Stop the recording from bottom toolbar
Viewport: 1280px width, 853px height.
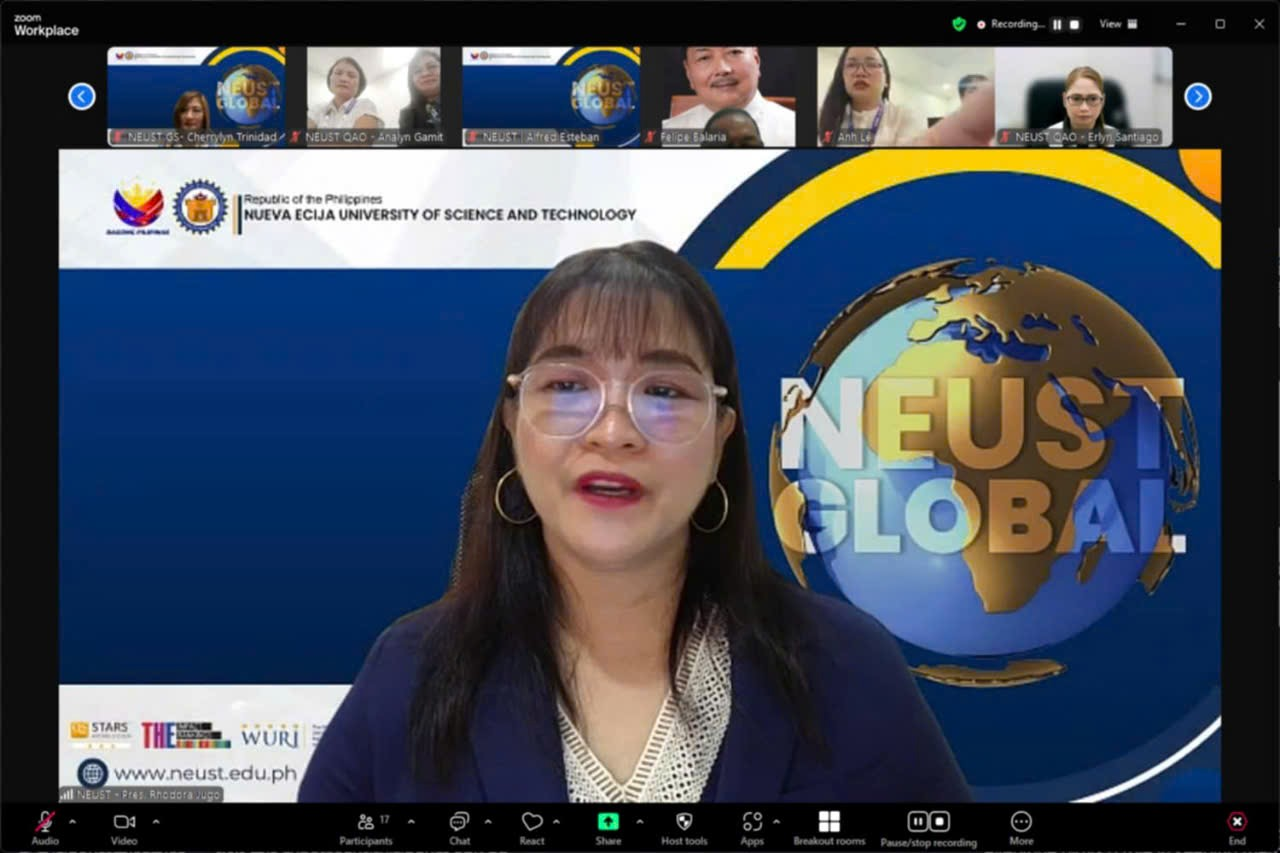(x=940, y=822)
